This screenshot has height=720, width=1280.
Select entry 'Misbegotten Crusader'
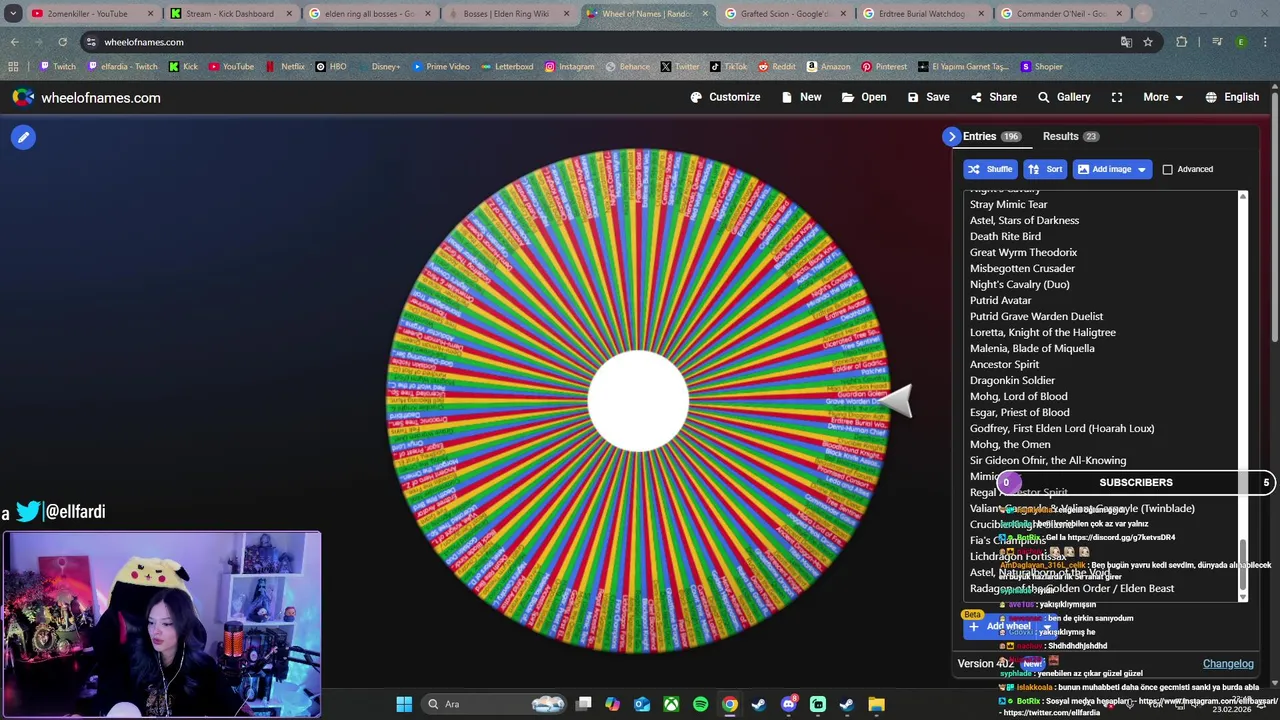click(1022, 268)
